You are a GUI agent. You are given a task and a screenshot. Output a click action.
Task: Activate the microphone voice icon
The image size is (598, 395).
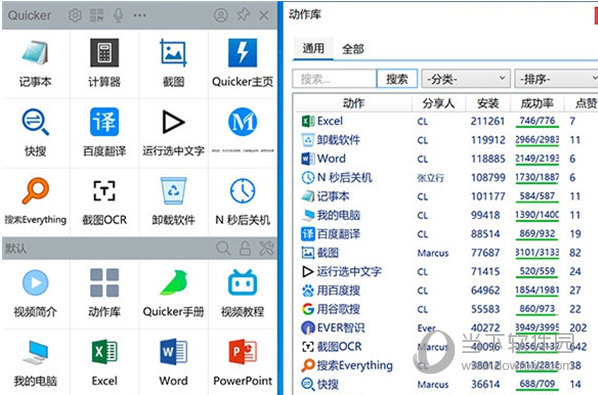click(x=118, y=15)
